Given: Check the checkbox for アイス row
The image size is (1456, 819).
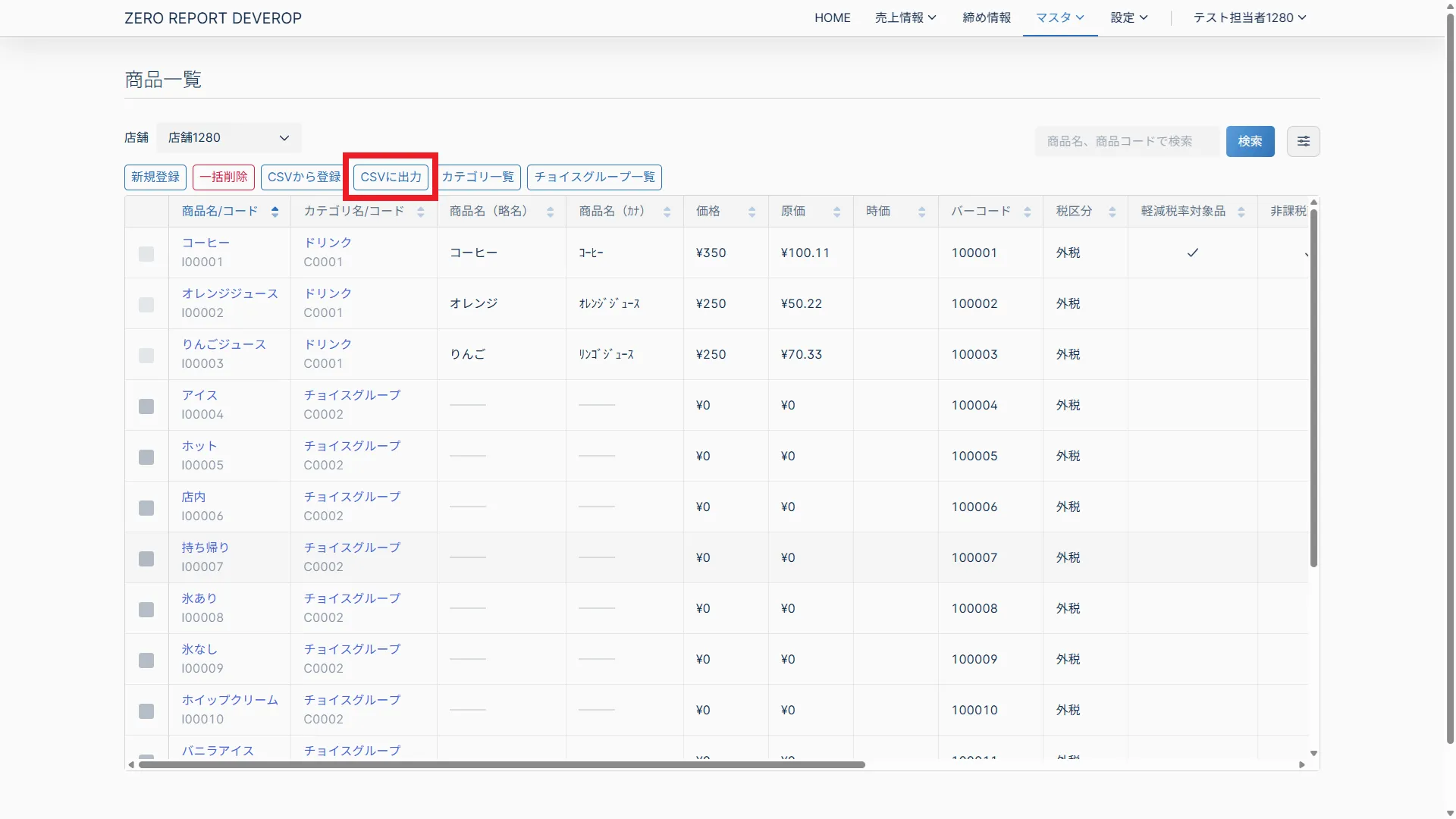Looking at the screenshot, I should pos(146,406).
